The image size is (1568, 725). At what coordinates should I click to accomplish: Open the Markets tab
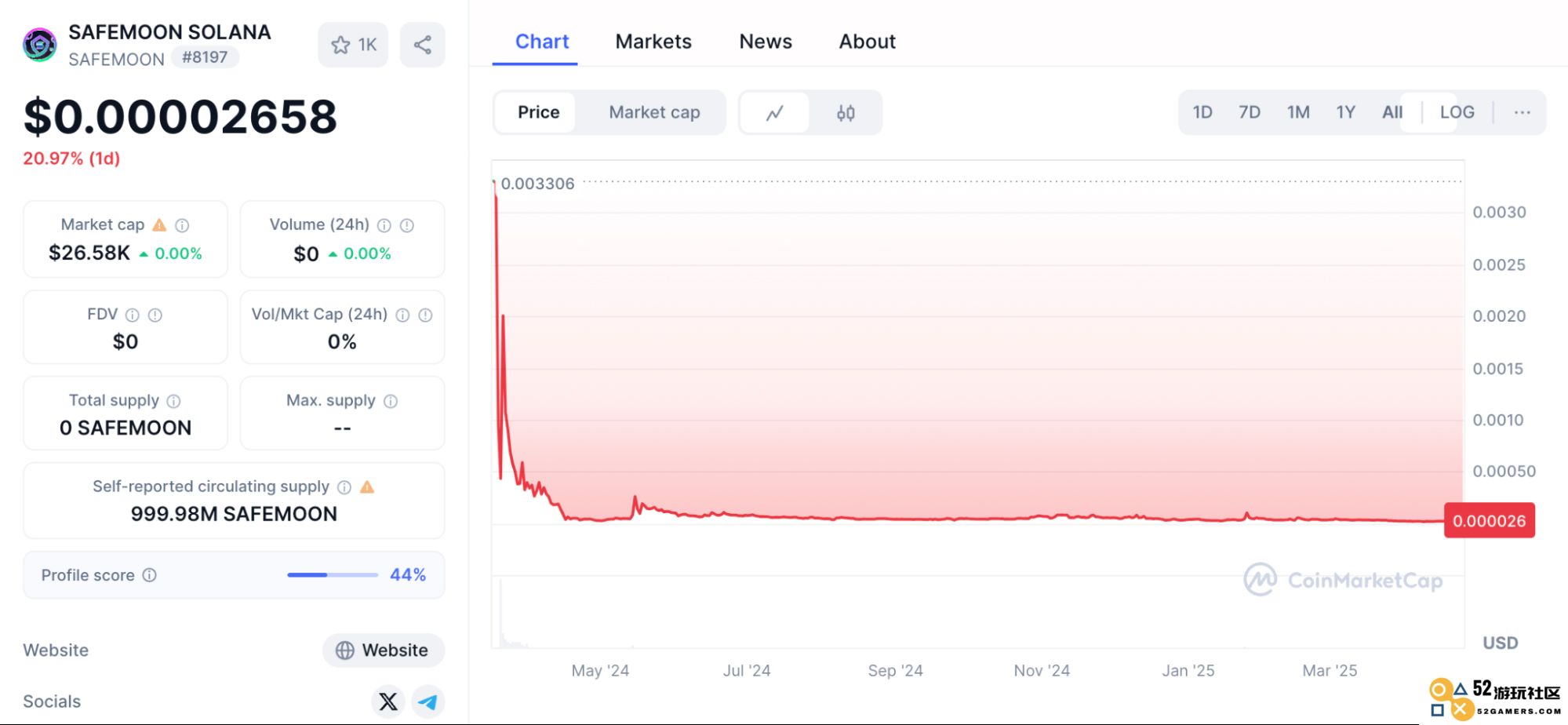pyautogui.click(x=653, y=42)
